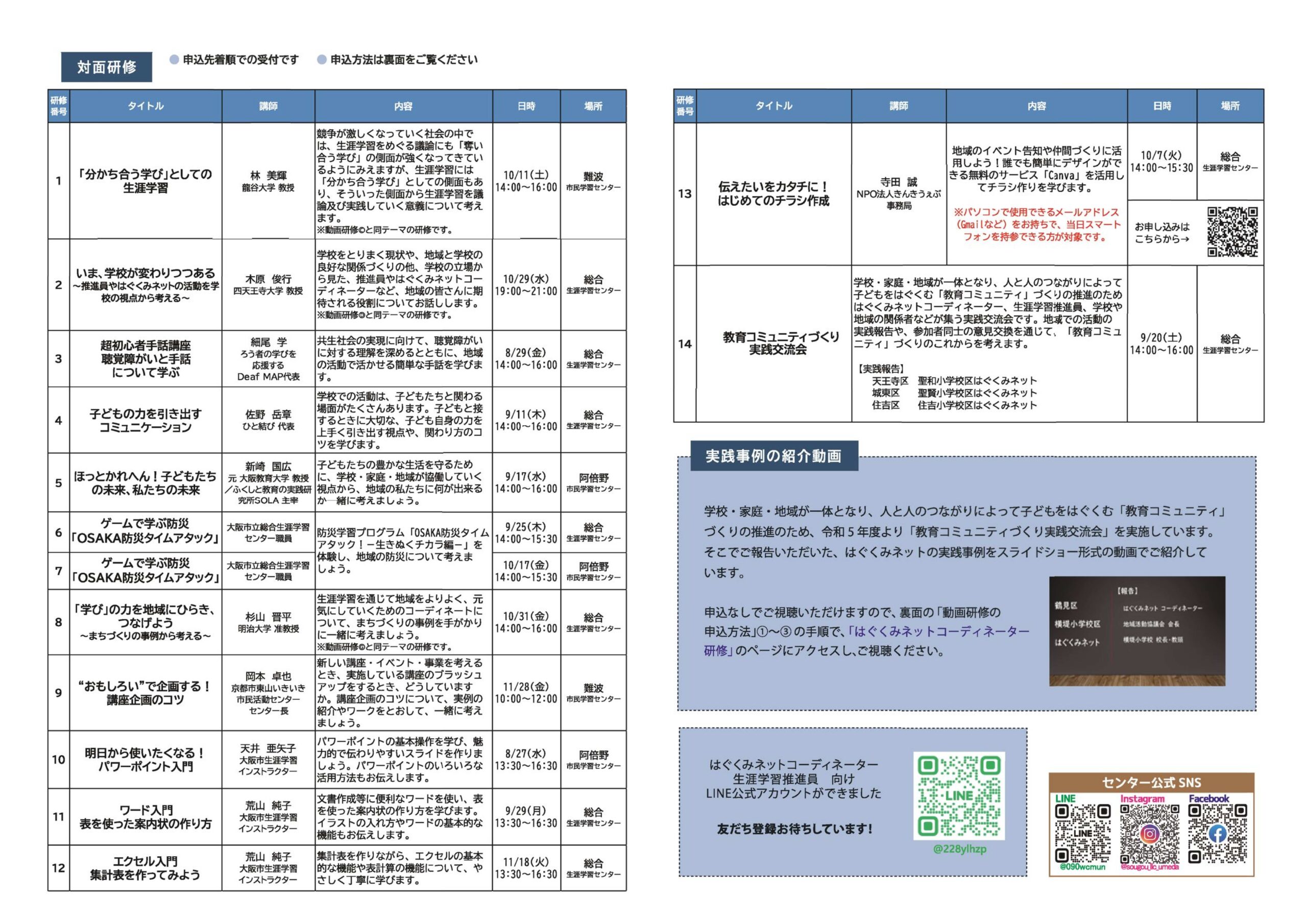
Task: Click 住吉区 住吉小学校区はぐくみネット entry
Action: [x=954, y=405]
